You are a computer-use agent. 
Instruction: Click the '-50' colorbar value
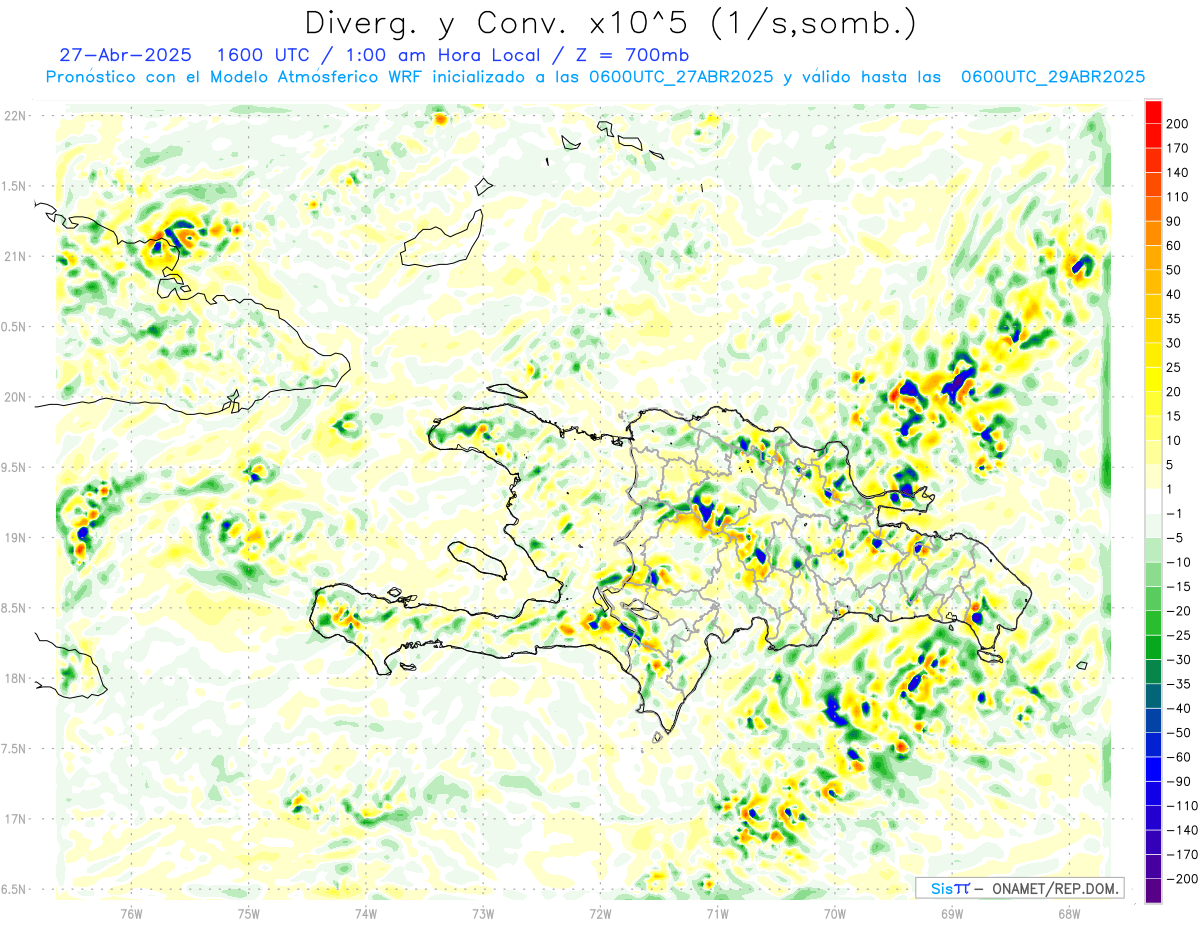1178,733
